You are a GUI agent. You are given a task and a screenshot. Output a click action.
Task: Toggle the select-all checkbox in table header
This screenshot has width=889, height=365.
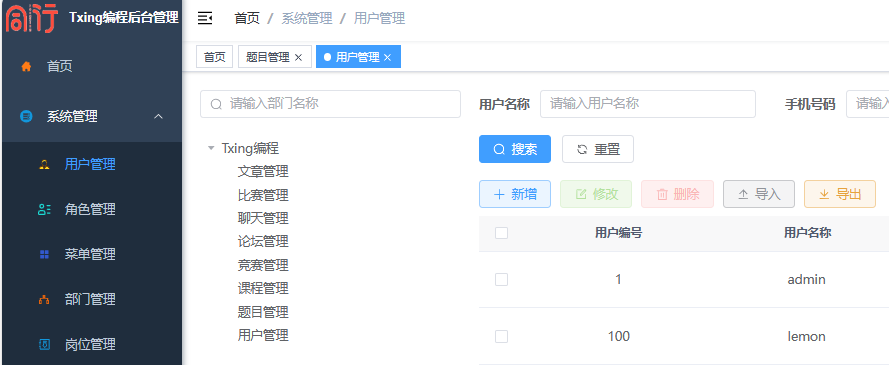(x=501, y=233)
